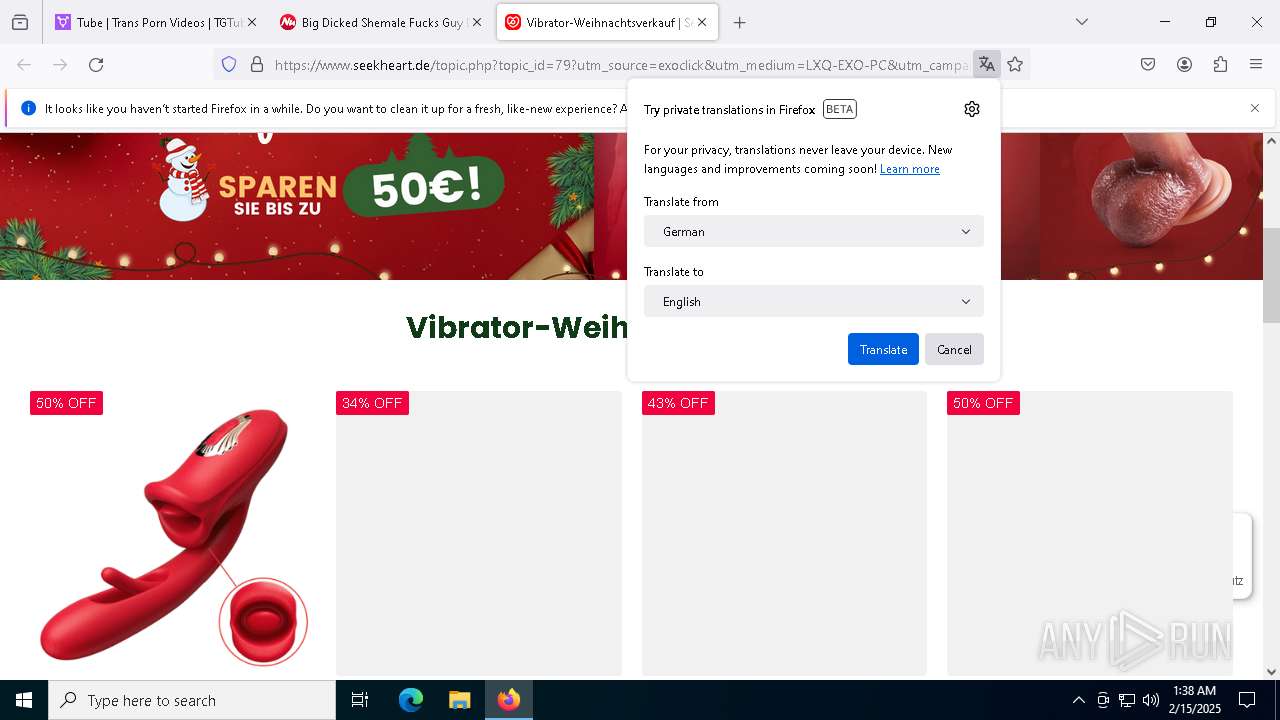Viewport: 1280px width, 720px height.
Task: Open translation settings gear icon
Action: [x=972, y=109]
